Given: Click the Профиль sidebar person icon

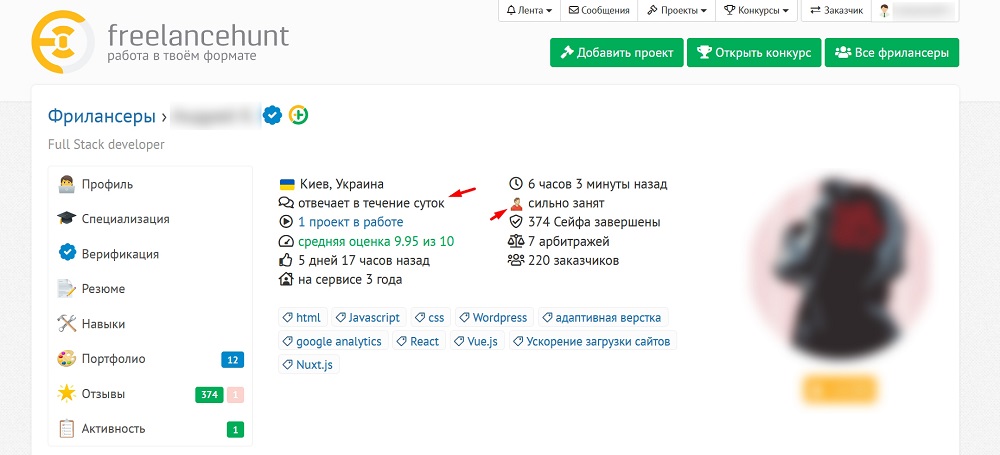Looking at the screenshot, I should [x=66, y=184].
